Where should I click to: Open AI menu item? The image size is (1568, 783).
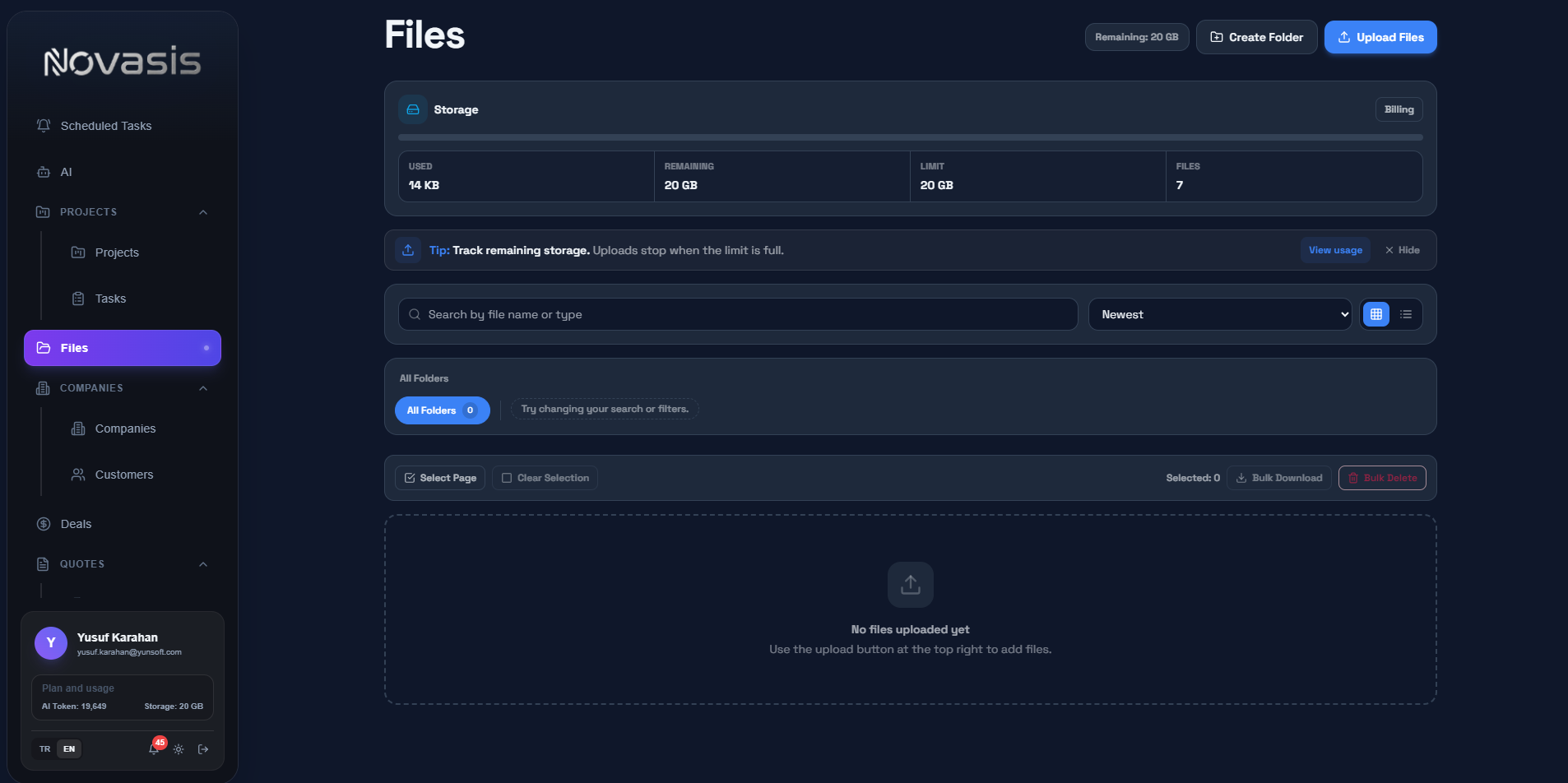pyautogui.click(x=123, y=172)
